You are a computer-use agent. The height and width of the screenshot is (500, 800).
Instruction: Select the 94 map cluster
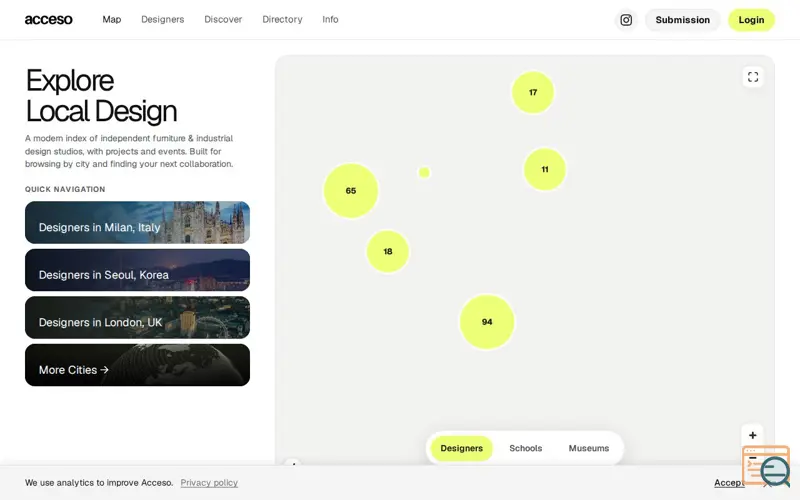coord(487,322)
